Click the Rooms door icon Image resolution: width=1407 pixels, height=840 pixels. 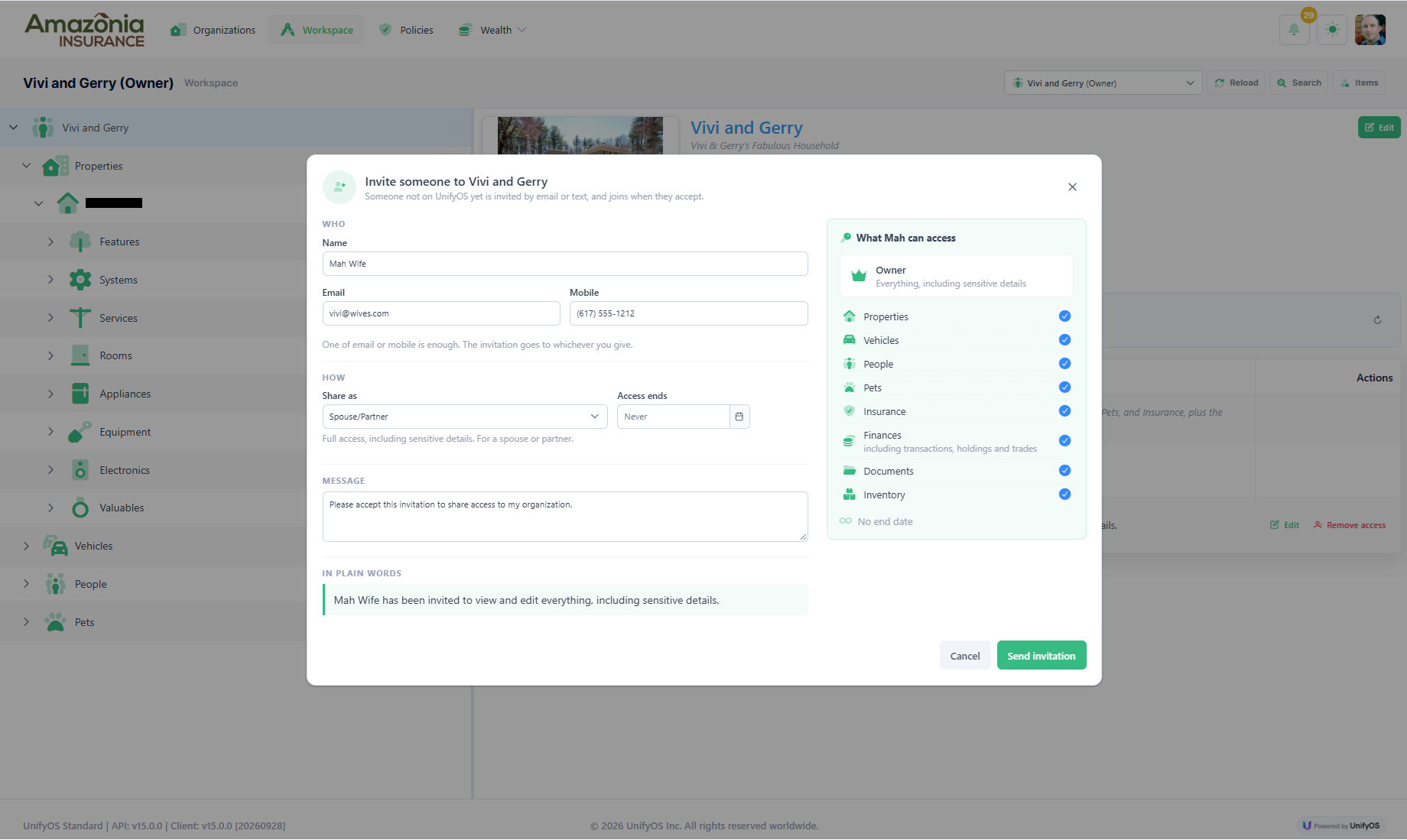pos(80,355)
